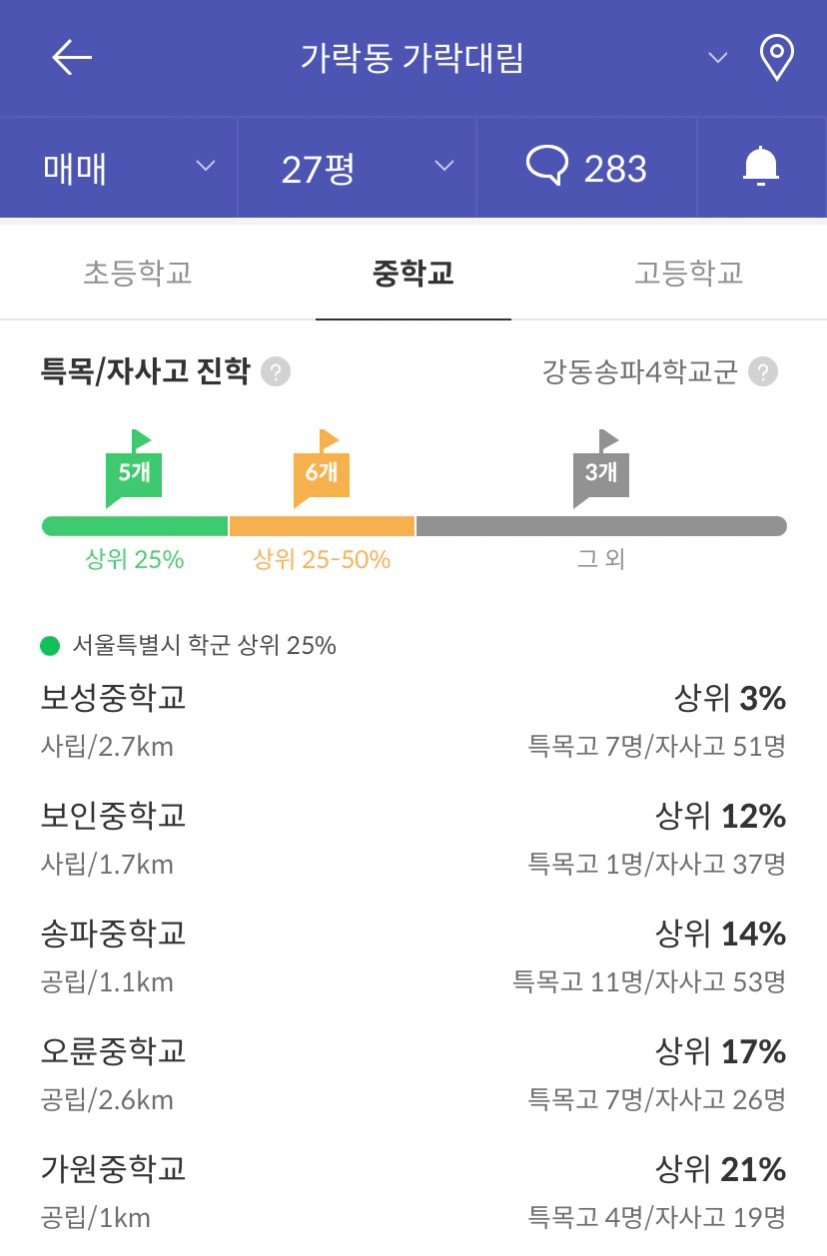Switch to the 고등학교 tab
Screen dimensions: 827x1256
[689, 272]
